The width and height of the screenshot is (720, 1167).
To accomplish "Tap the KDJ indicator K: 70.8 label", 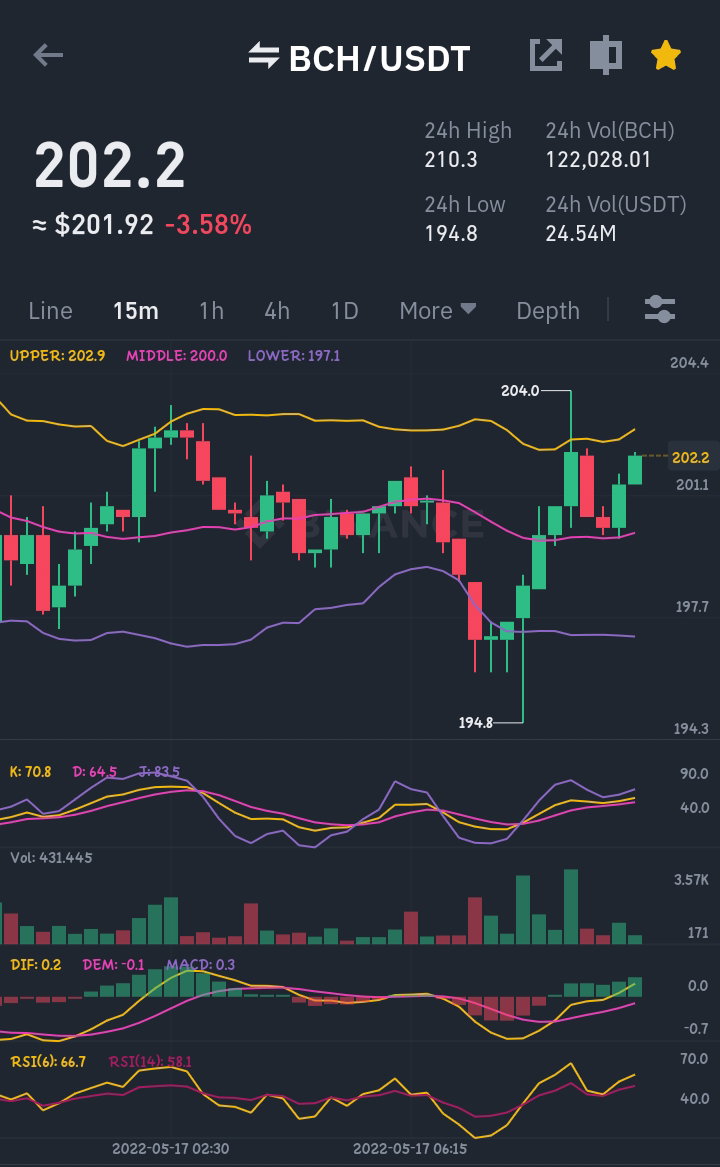I will (x=31, y=772).
